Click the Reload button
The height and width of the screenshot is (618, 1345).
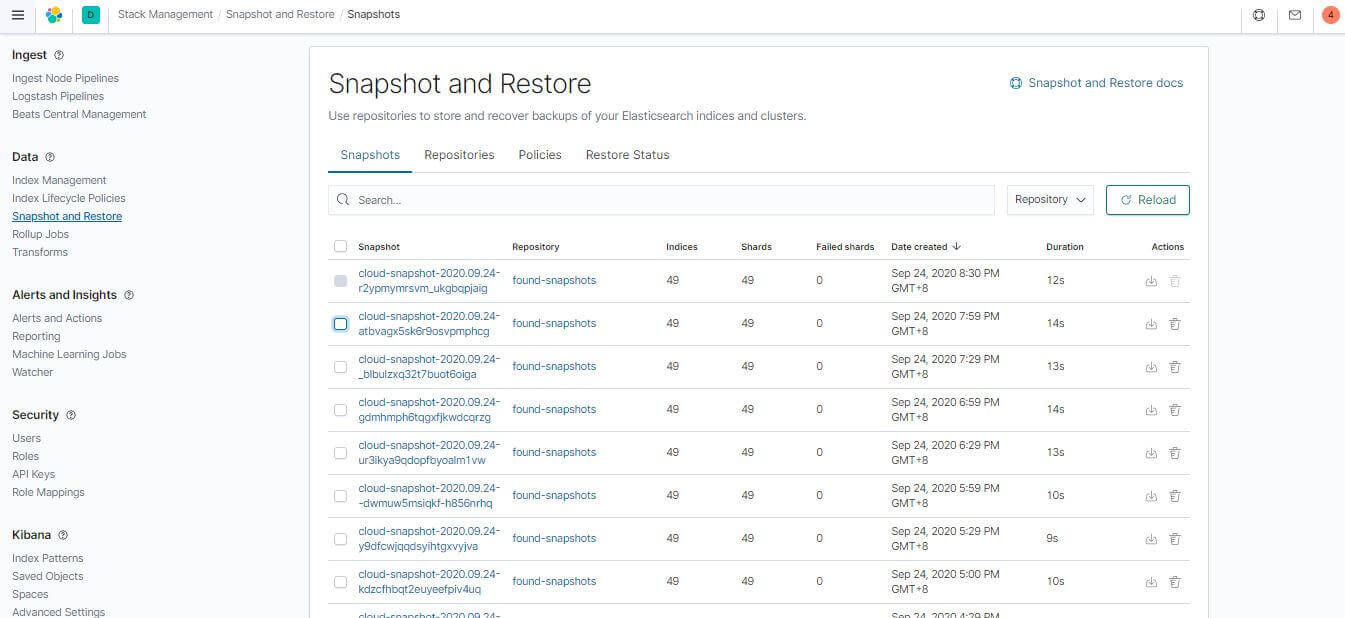(1147, 199)
